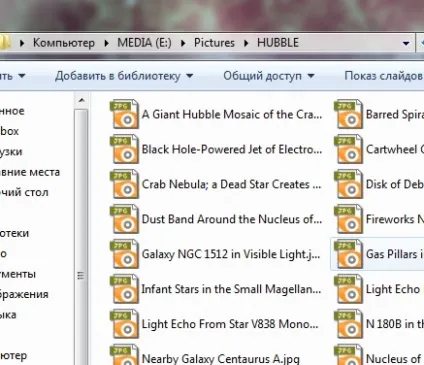Open partially visible box item in sidebar

(9, 131)
